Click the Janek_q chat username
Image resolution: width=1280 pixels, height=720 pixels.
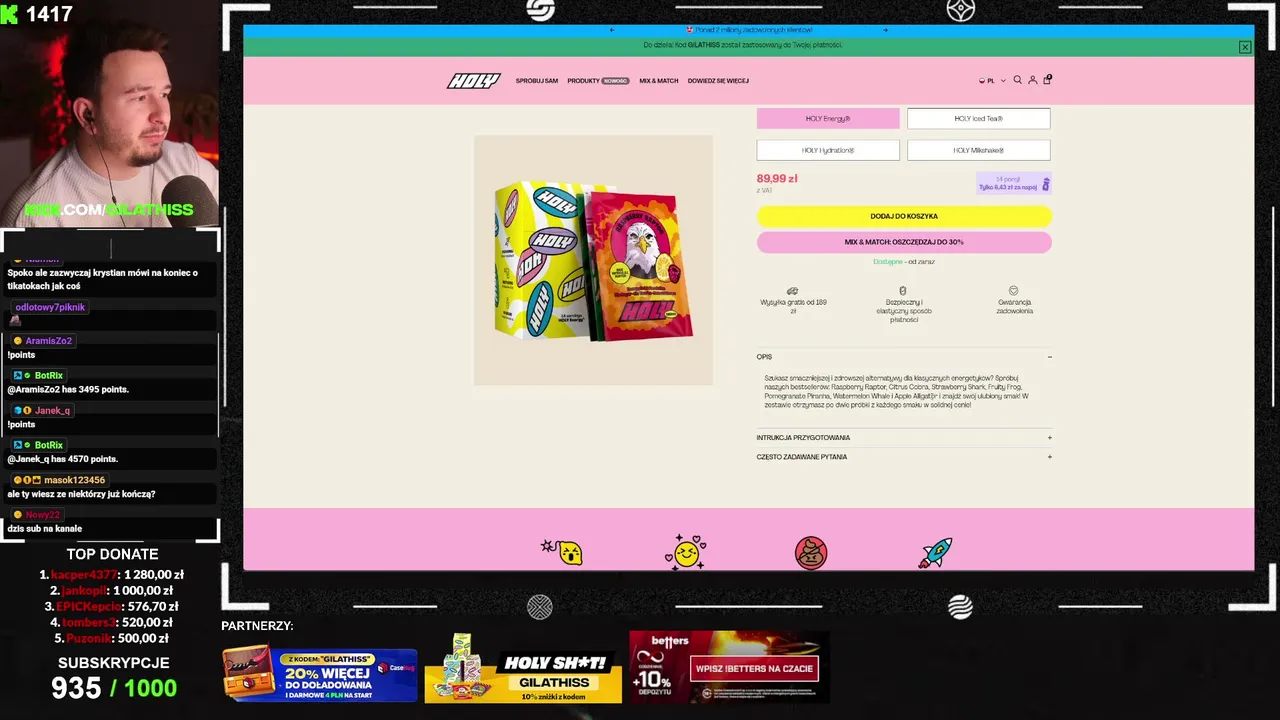coord(52,411)
